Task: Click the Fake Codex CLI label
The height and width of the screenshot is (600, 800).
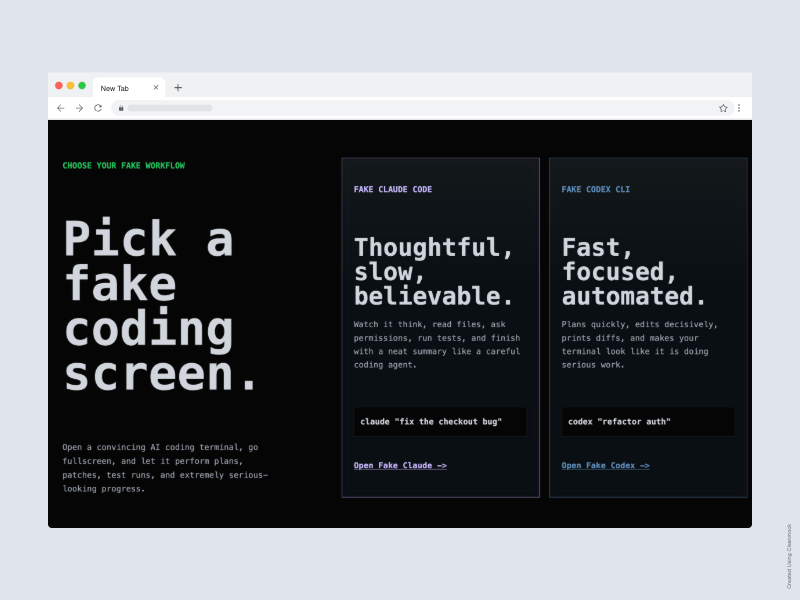Action: tap(595, 189)
